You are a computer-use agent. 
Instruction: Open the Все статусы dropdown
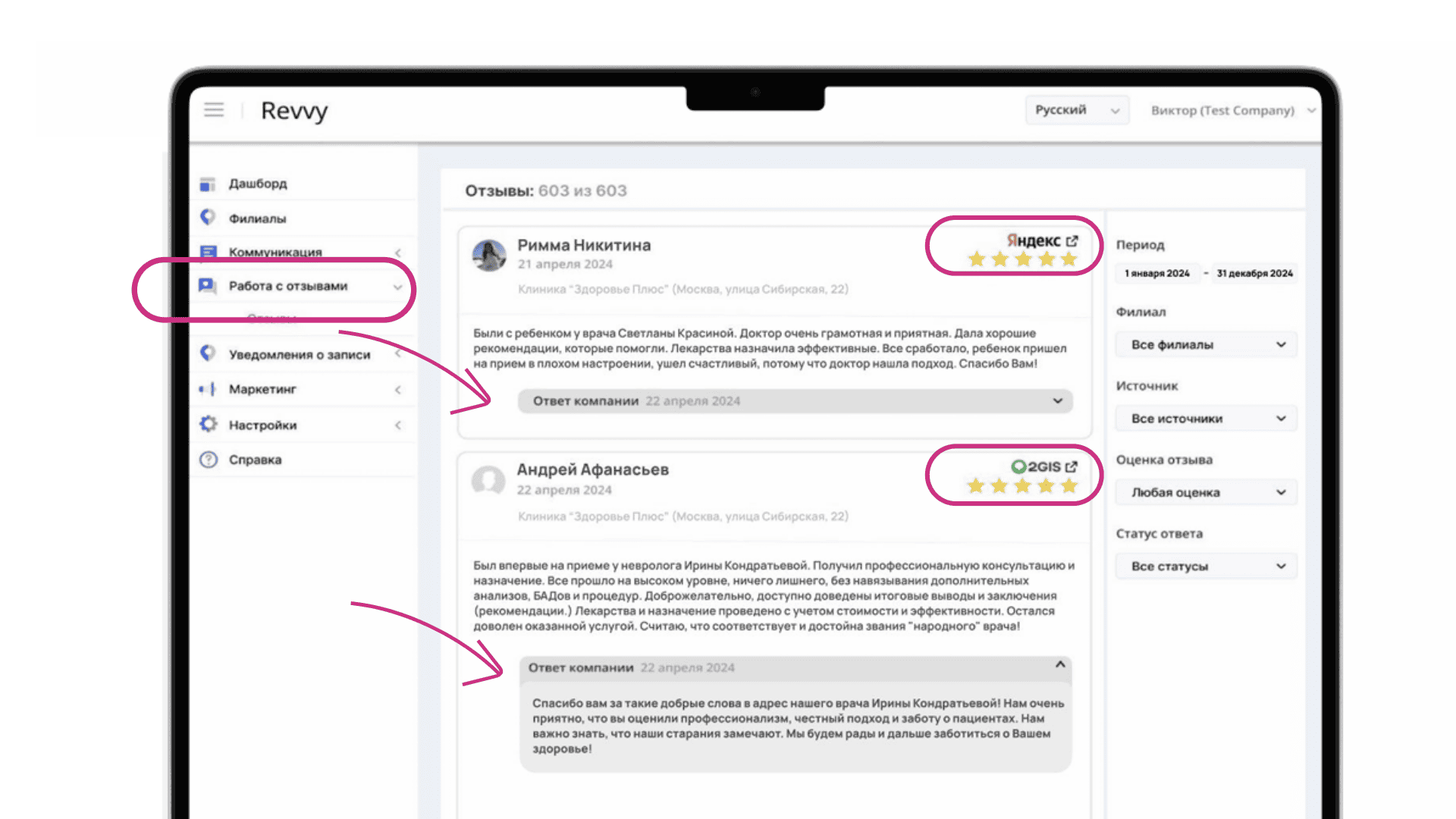[x=1206, y=566]
